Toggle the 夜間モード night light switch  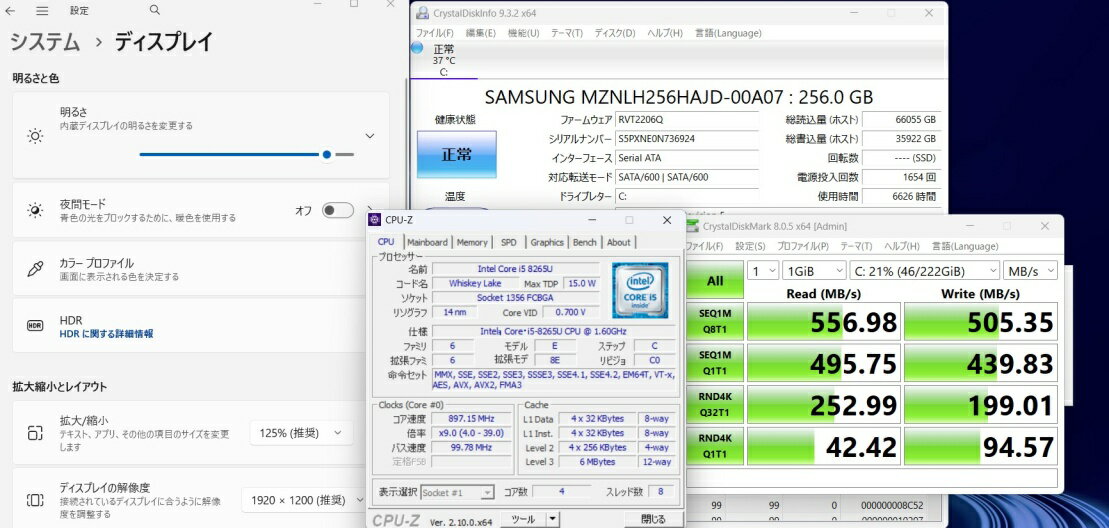[x=337, y=210]
